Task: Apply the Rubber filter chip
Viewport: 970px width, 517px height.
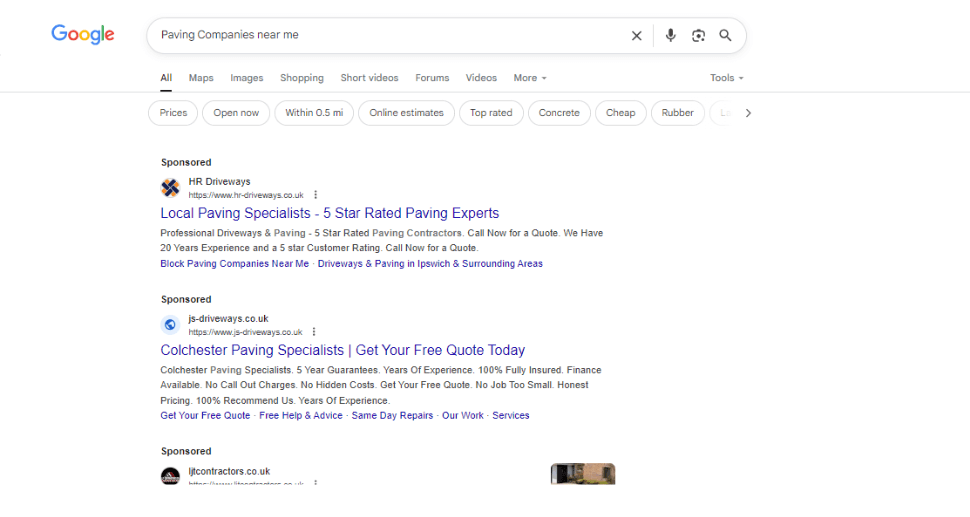Action: pos(677,113)
